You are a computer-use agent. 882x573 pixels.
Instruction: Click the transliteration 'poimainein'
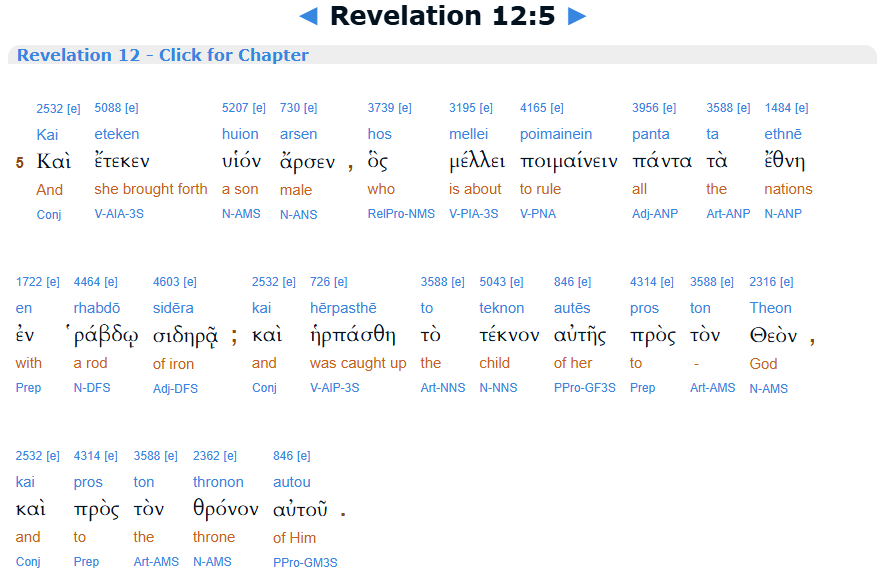click(555, 134)
